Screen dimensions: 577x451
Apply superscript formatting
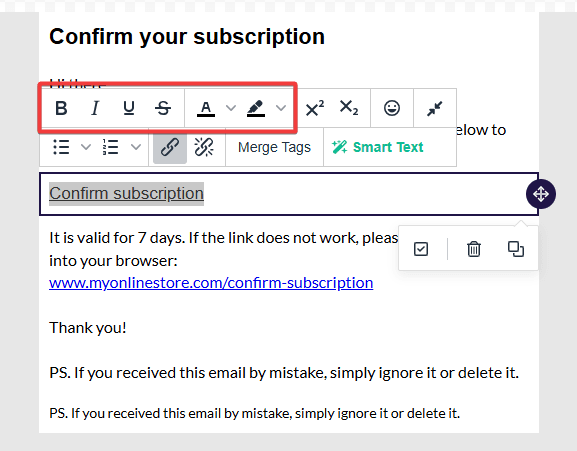click(x=315, y=108)
